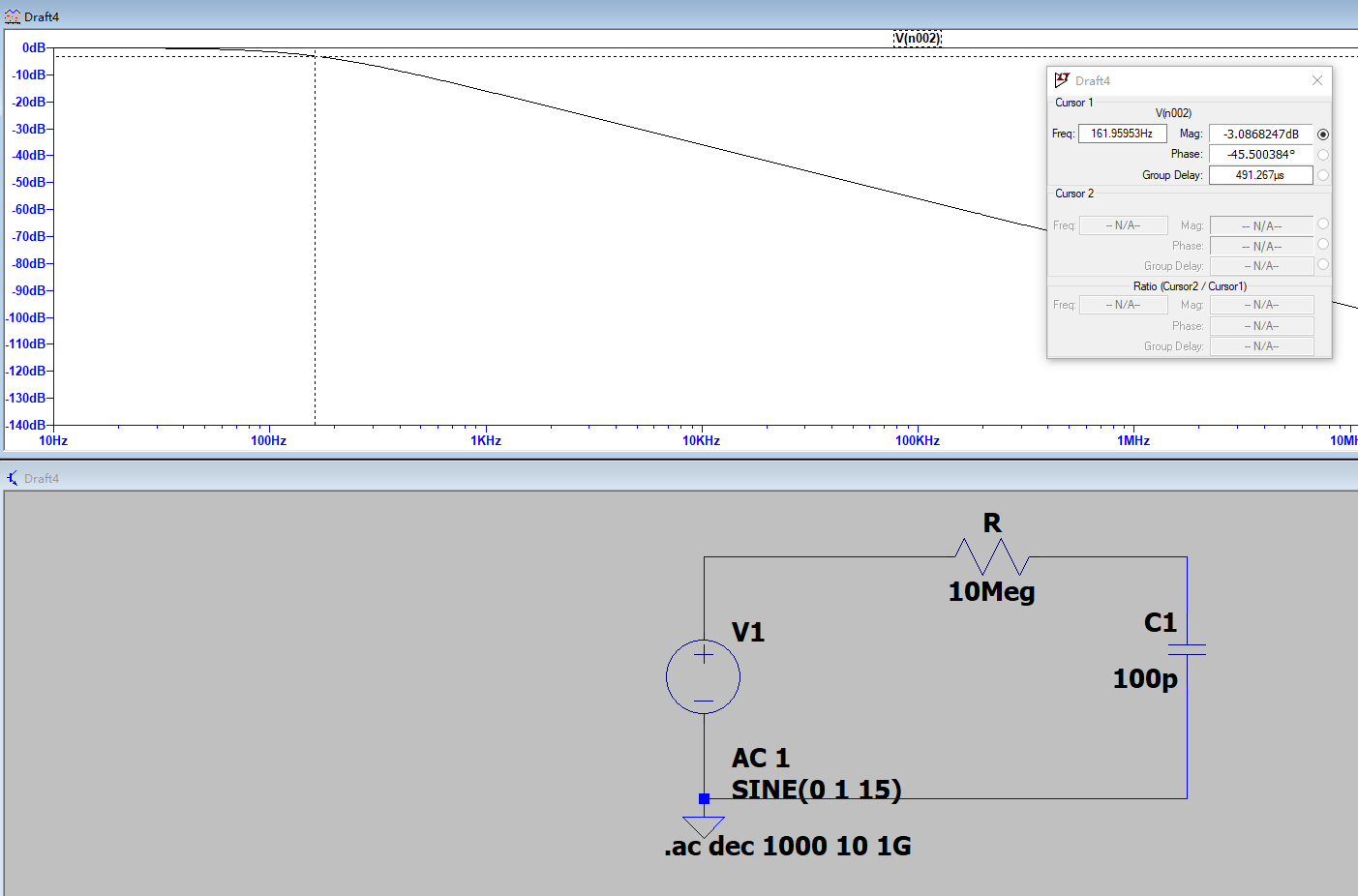Click the resistor name label R

click(x=992, y=523)
